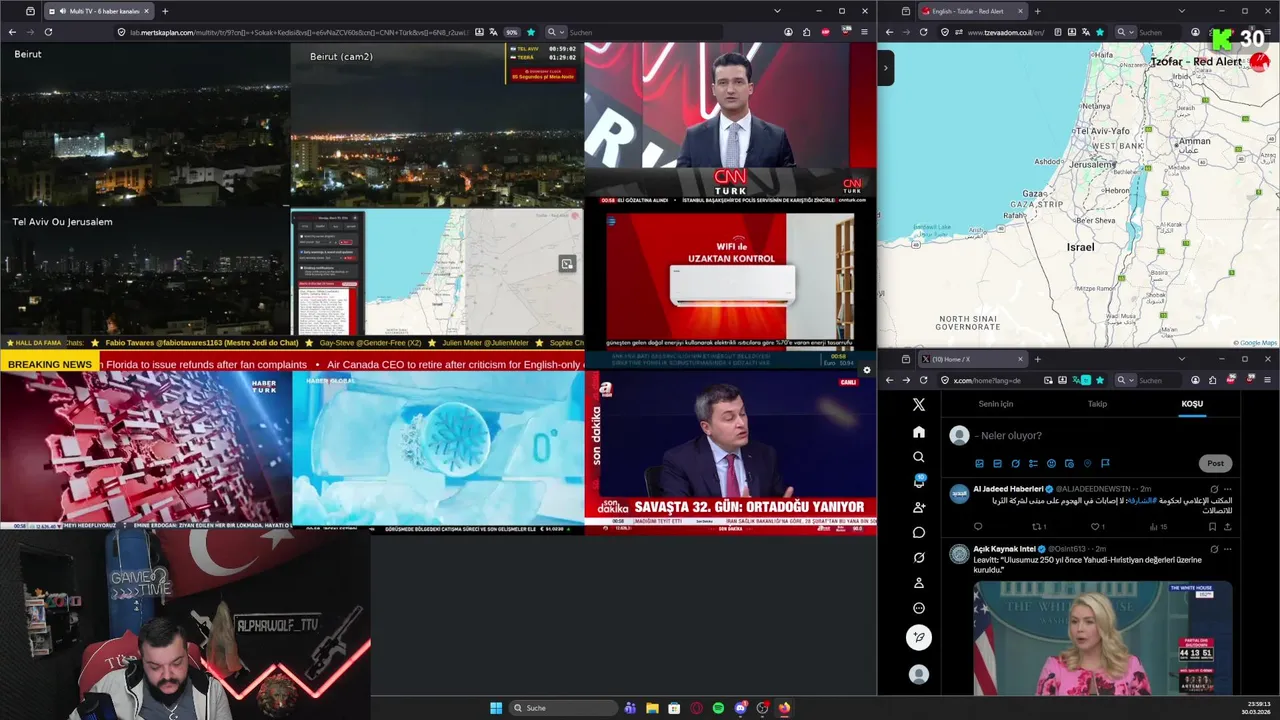
Task: Click Suchen search box in X window
Action: click(1160, 380)
